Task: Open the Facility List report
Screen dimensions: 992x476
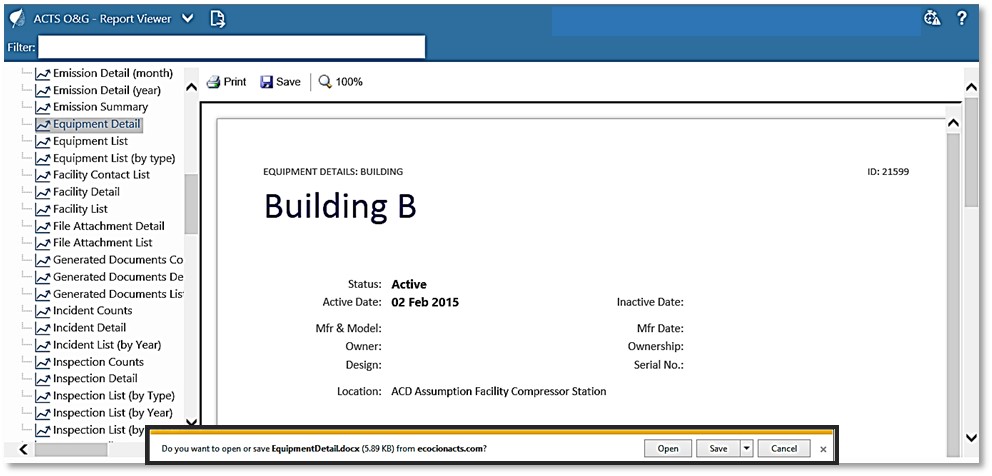Action: click(x=80, y=209)
